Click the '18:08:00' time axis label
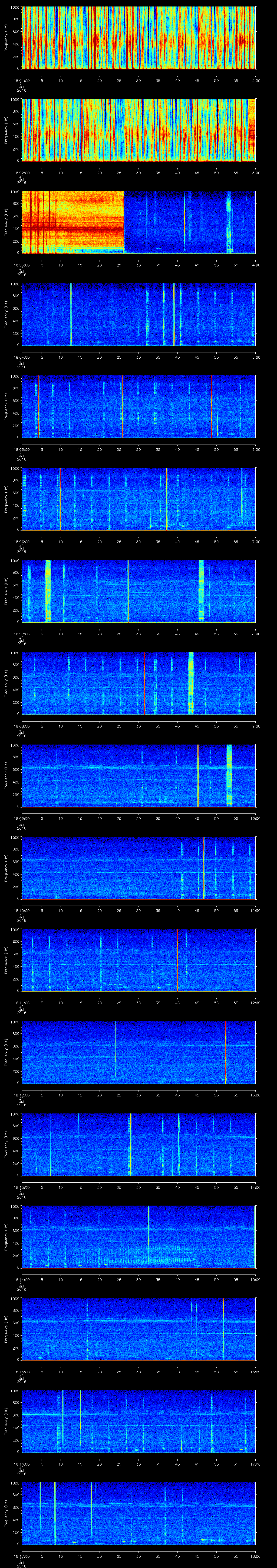Viewport: 277px width, 1568px height. [x=22, y=726]
